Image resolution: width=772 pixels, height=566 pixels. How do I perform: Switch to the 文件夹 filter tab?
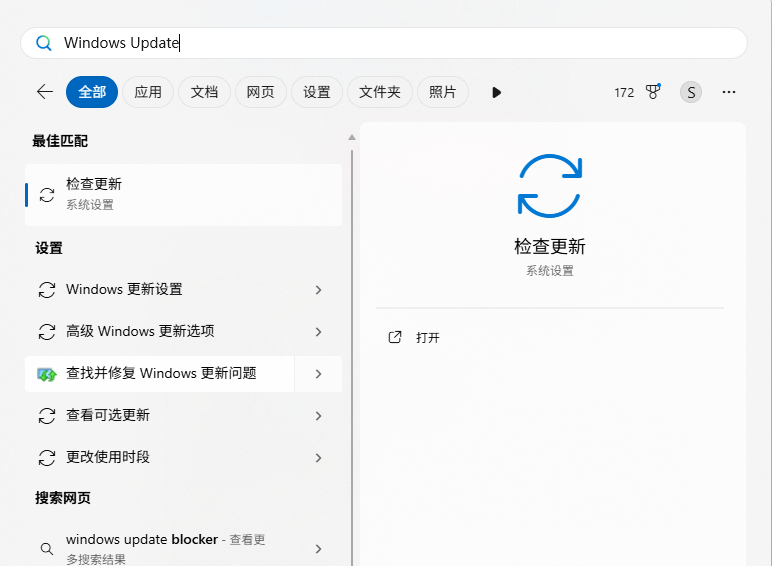pyautogui.click(x=380, y=92)
